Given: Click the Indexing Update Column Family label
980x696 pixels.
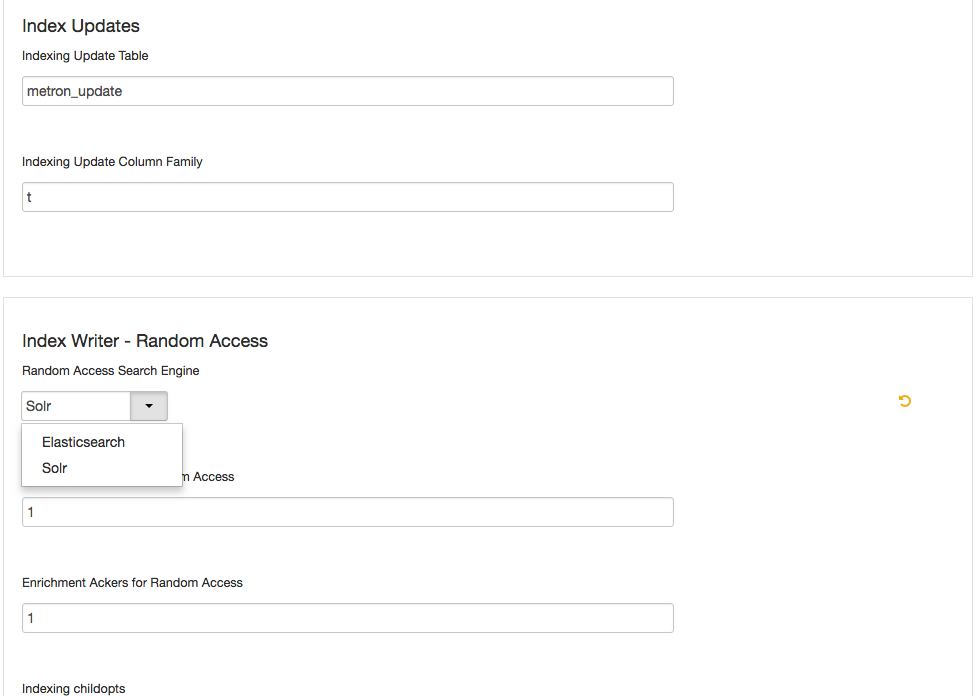Looking at the screenshot, I should tap(112, 162).
